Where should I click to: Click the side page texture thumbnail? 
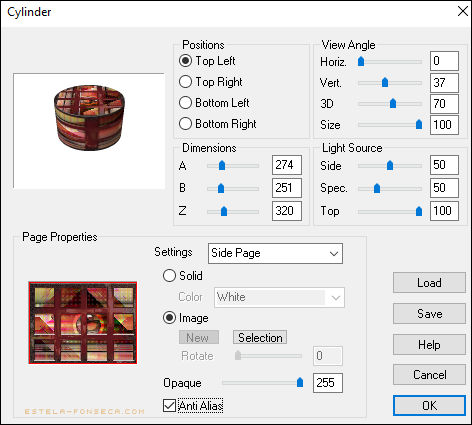tap(83, 323)
